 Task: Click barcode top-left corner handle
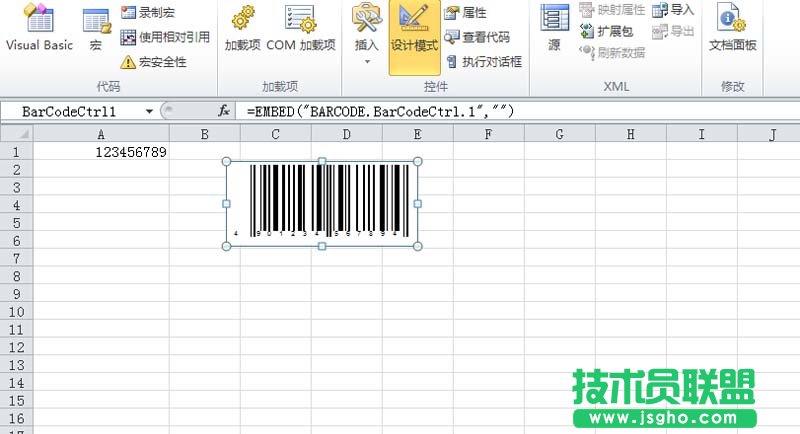tap(227, 162)
